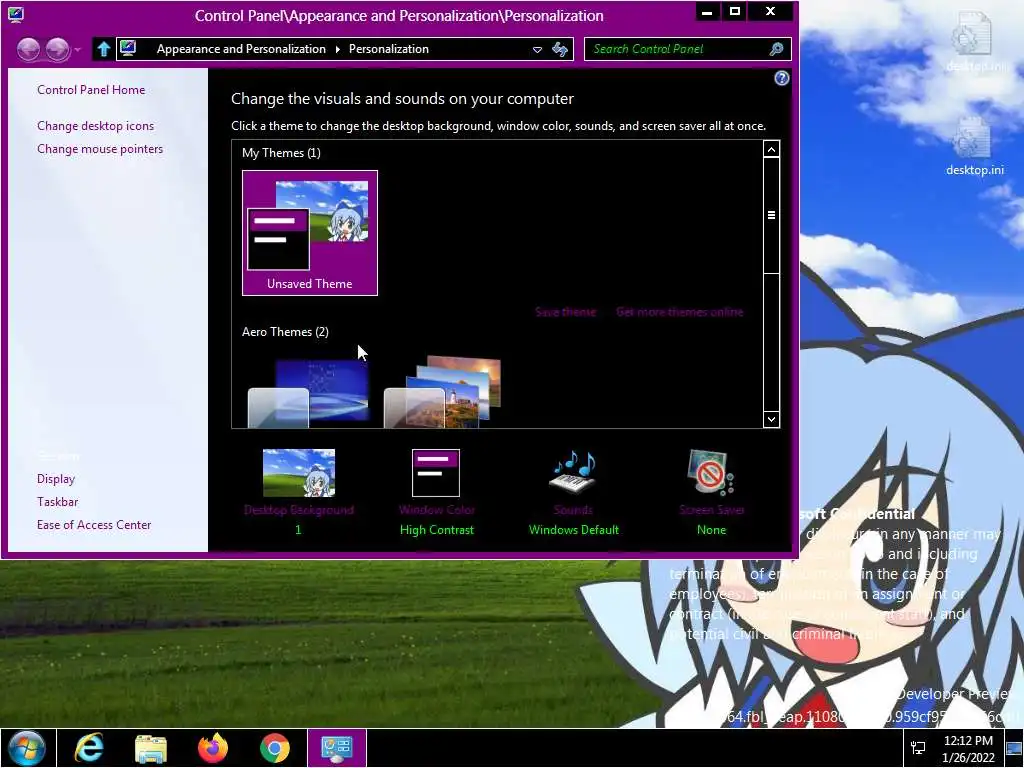The width and height of the screenshot is (1024, 768).
Task: Click the High Contrast label
Action: point(437,530)
